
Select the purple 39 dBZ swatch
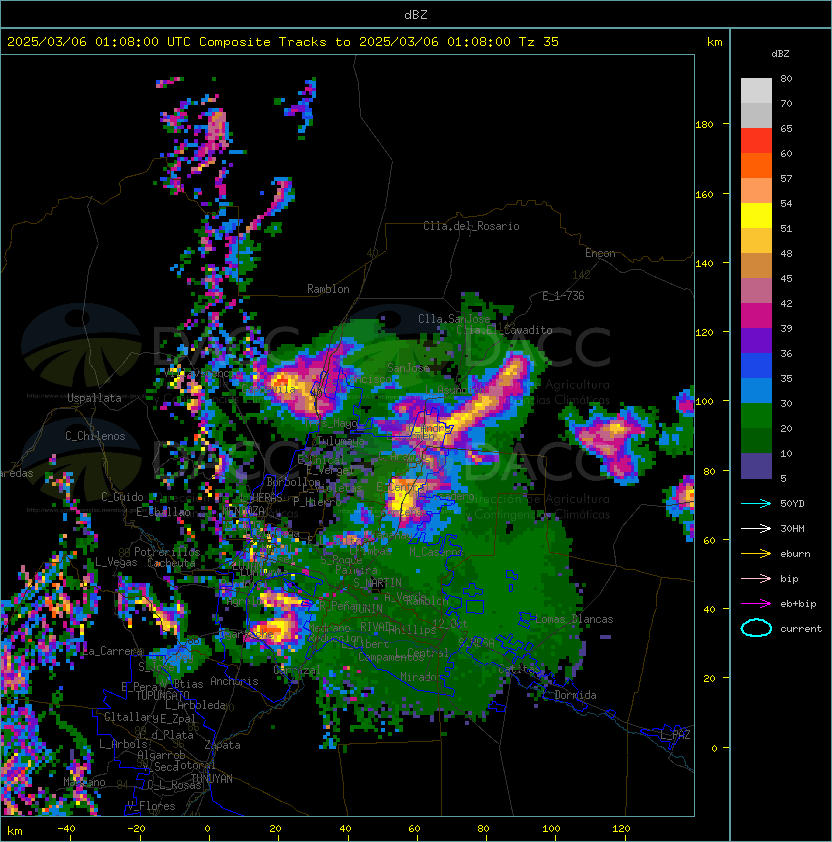[756, 340]
